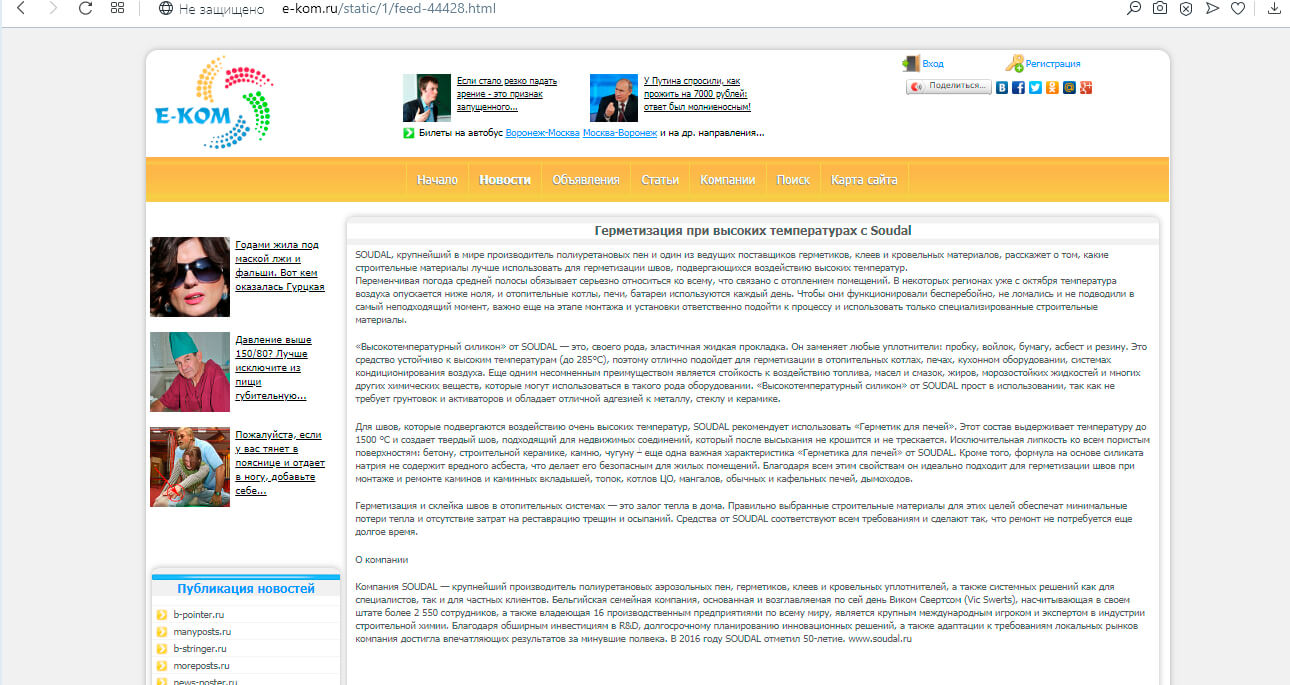Open Начало menu item

[437, 180]
